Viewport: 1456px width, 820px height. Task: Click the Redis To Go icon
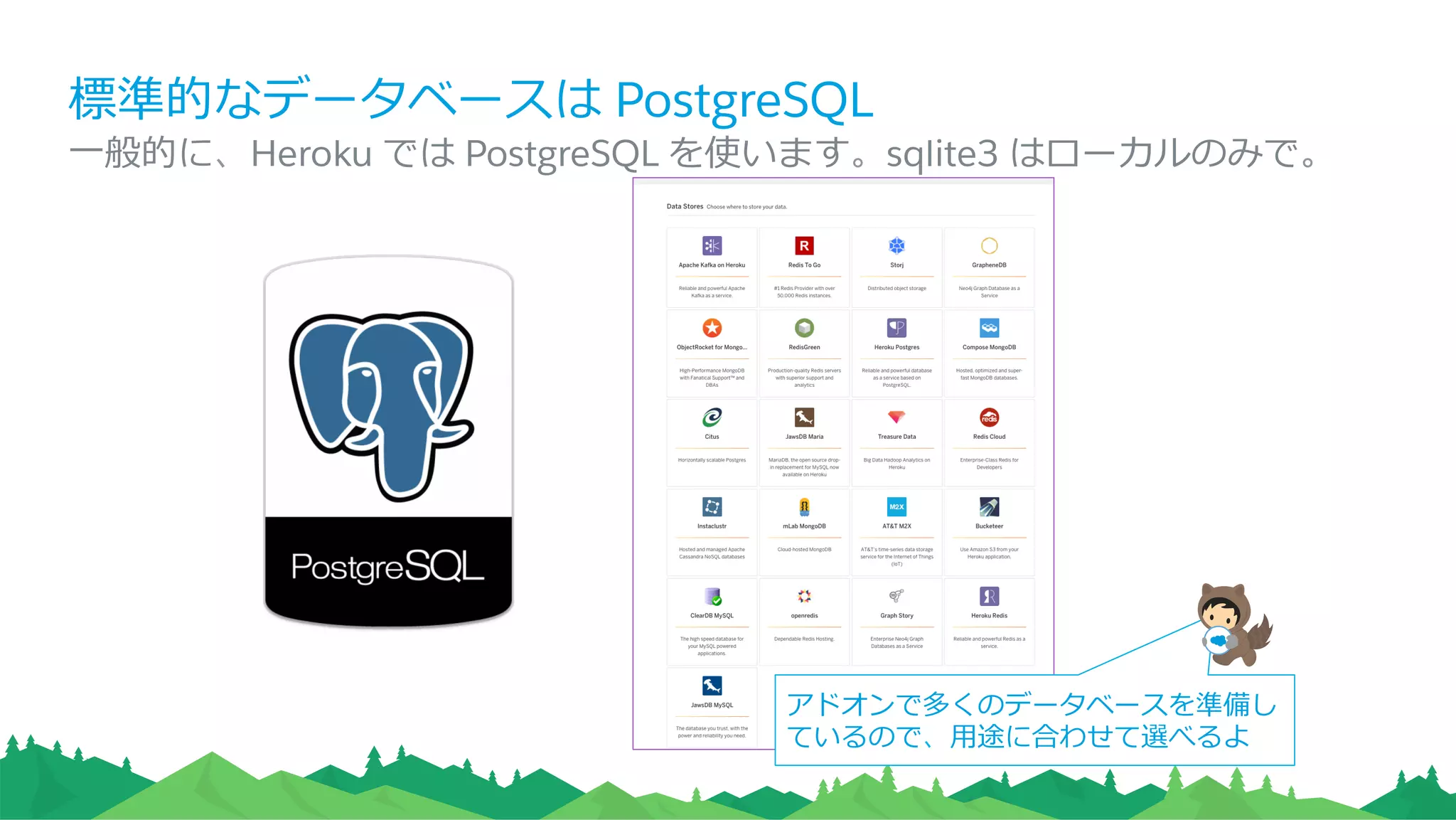pyautogui.click(x=804, y=245)
